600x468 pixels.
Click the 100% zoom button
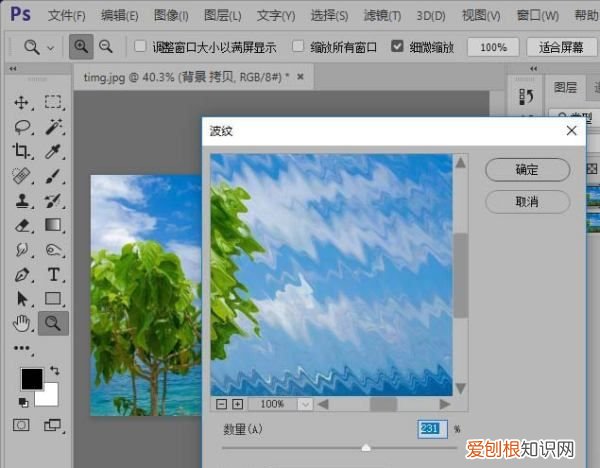pyautogui.click(x=493, y=47)
